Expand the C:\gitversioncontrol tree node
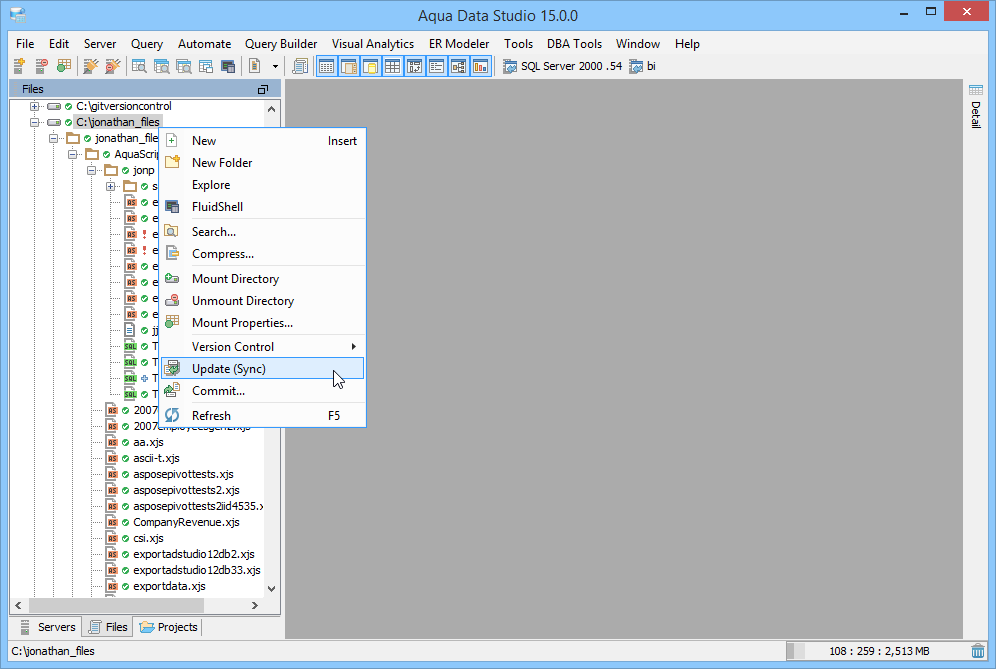The width and height of the screenshot is (996, 669). pyautogui.click(x=34, y=106)
